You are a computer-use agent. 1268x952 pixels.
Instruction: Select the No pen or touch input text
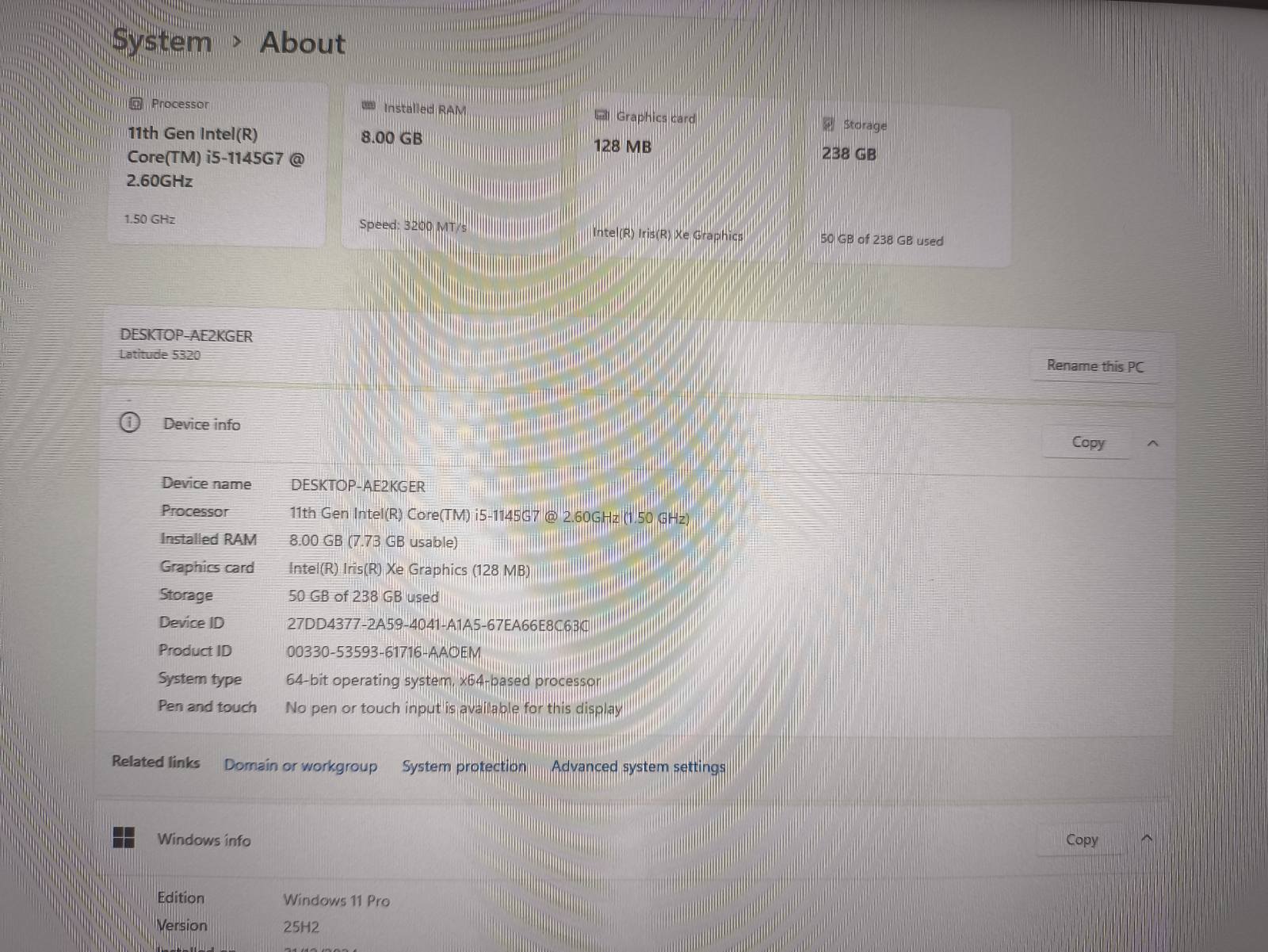453,708
